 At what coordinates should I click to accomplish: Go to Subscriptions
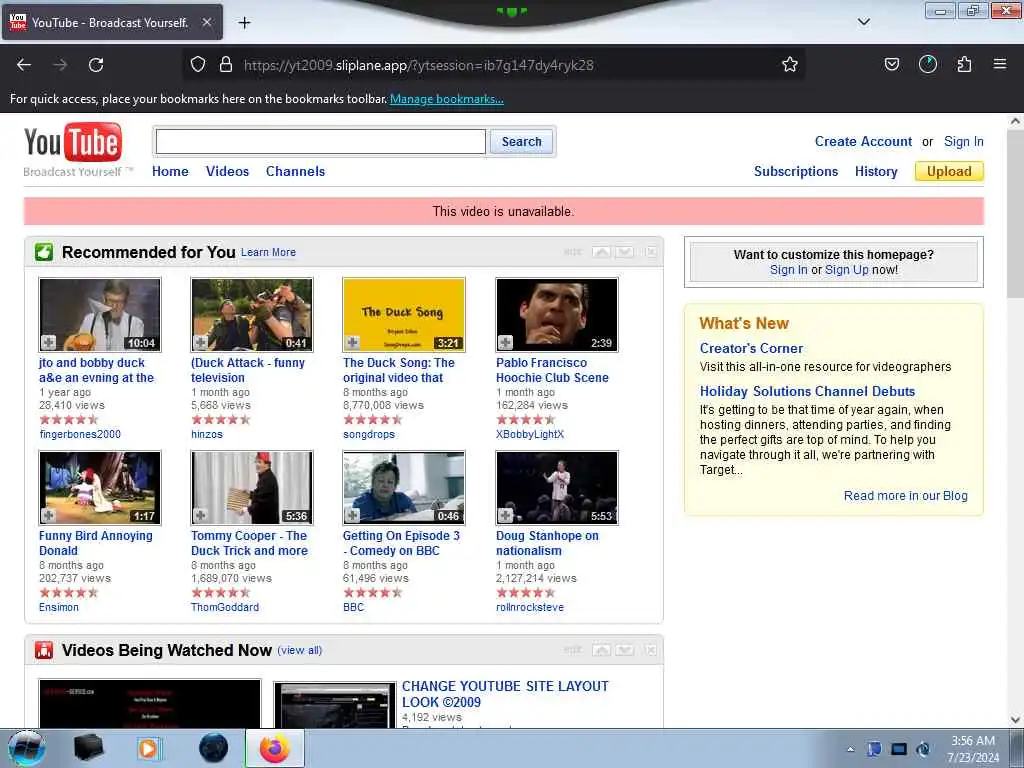(x=795, y=171)
